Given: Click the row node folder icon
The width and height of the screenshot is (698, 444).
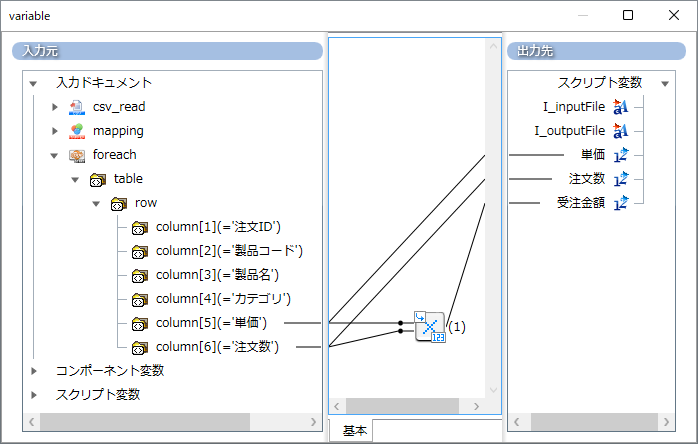Looking at the screenshot, I should point(118,204).
